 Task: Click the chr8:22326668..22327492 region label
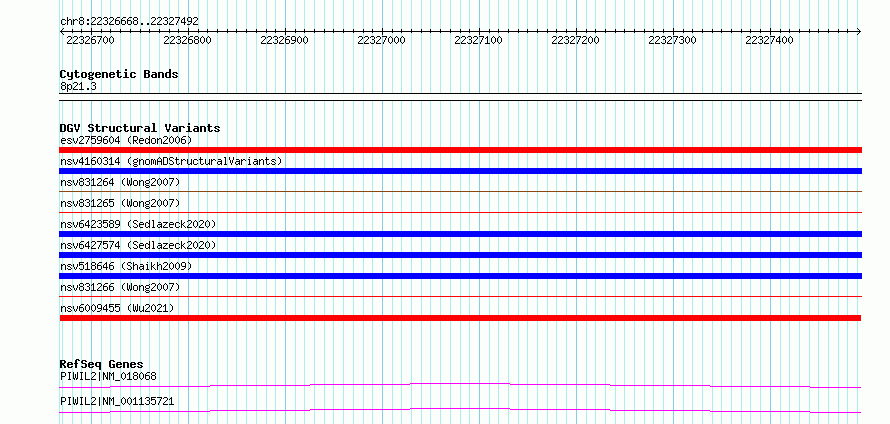129,21
